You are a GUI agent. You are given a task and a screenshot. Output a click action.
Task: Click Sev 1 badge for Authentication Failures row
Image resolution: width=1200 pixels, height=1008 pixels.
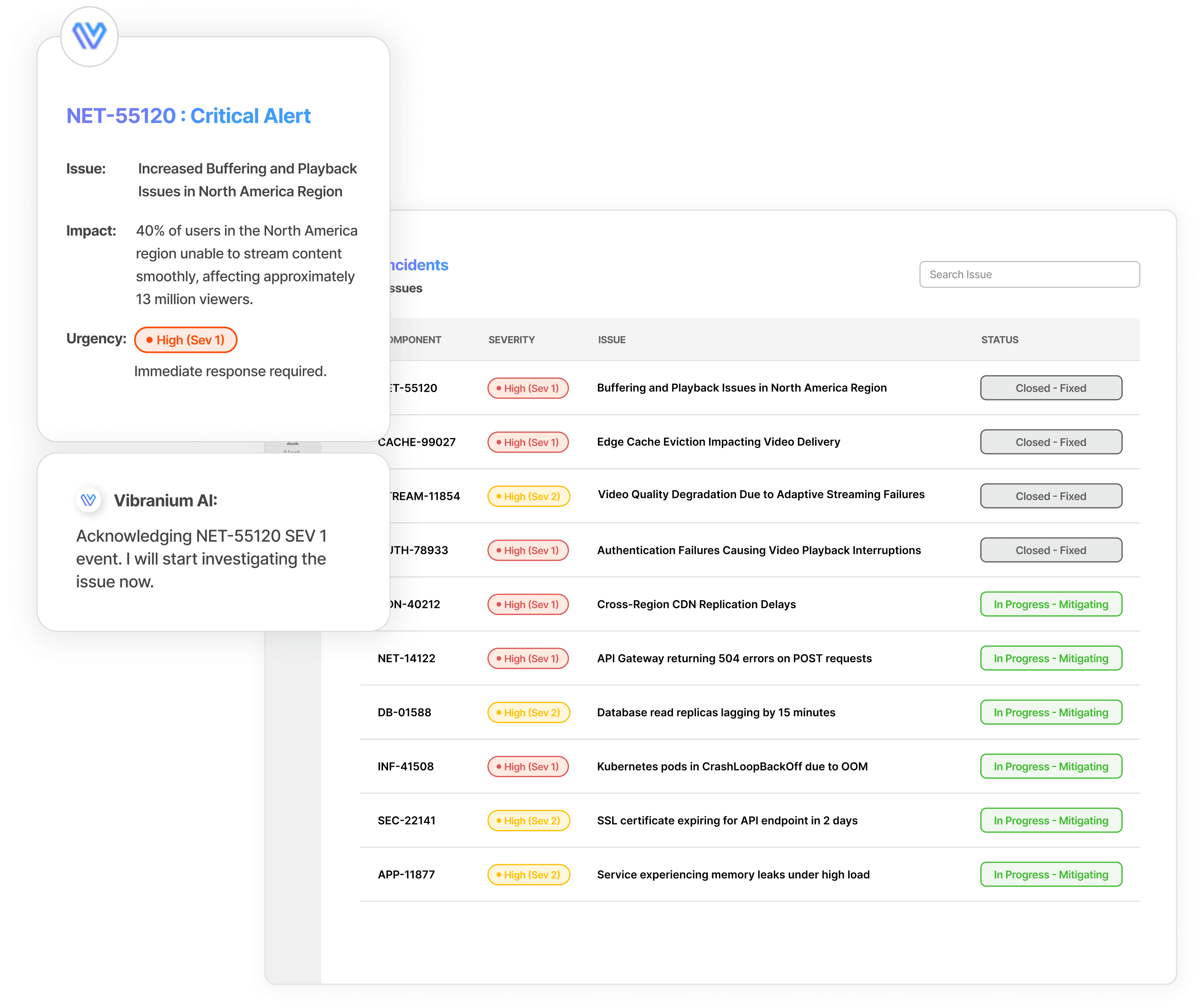528,550
